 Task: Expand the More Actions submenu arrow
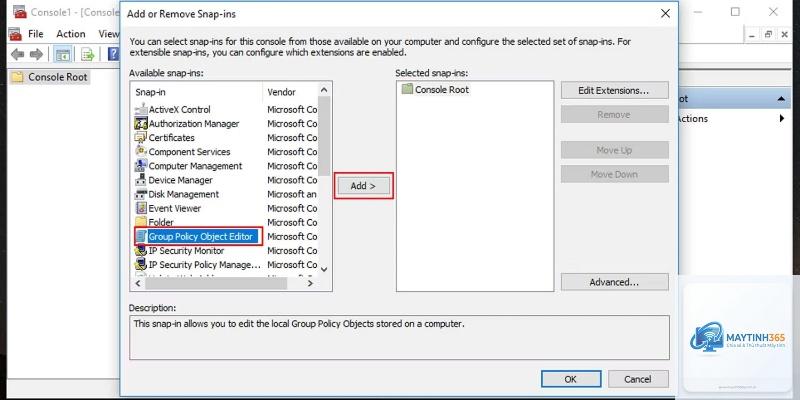coord(782,118)
